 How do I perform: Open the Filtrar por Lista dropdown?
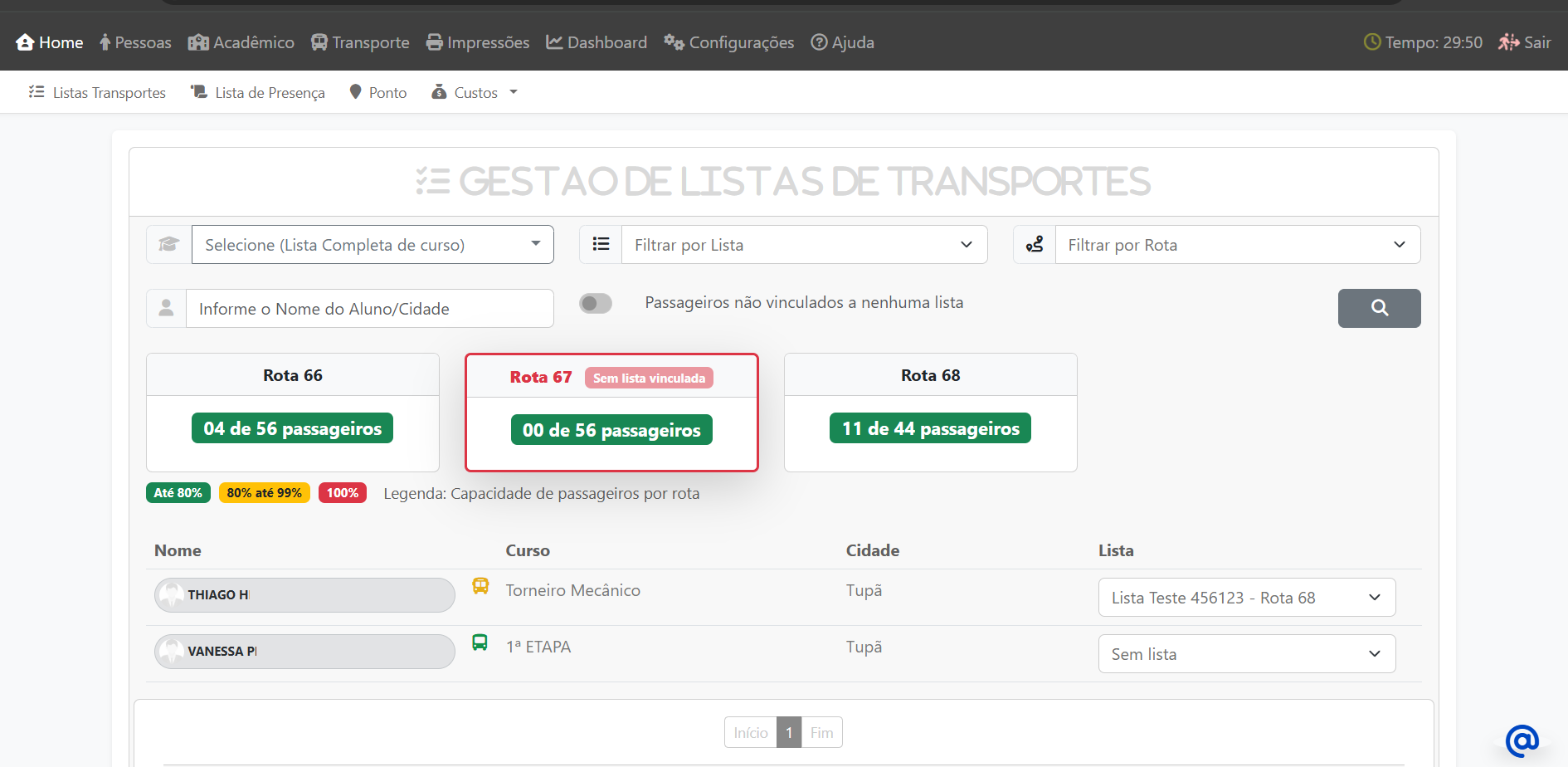click(803, 245)
